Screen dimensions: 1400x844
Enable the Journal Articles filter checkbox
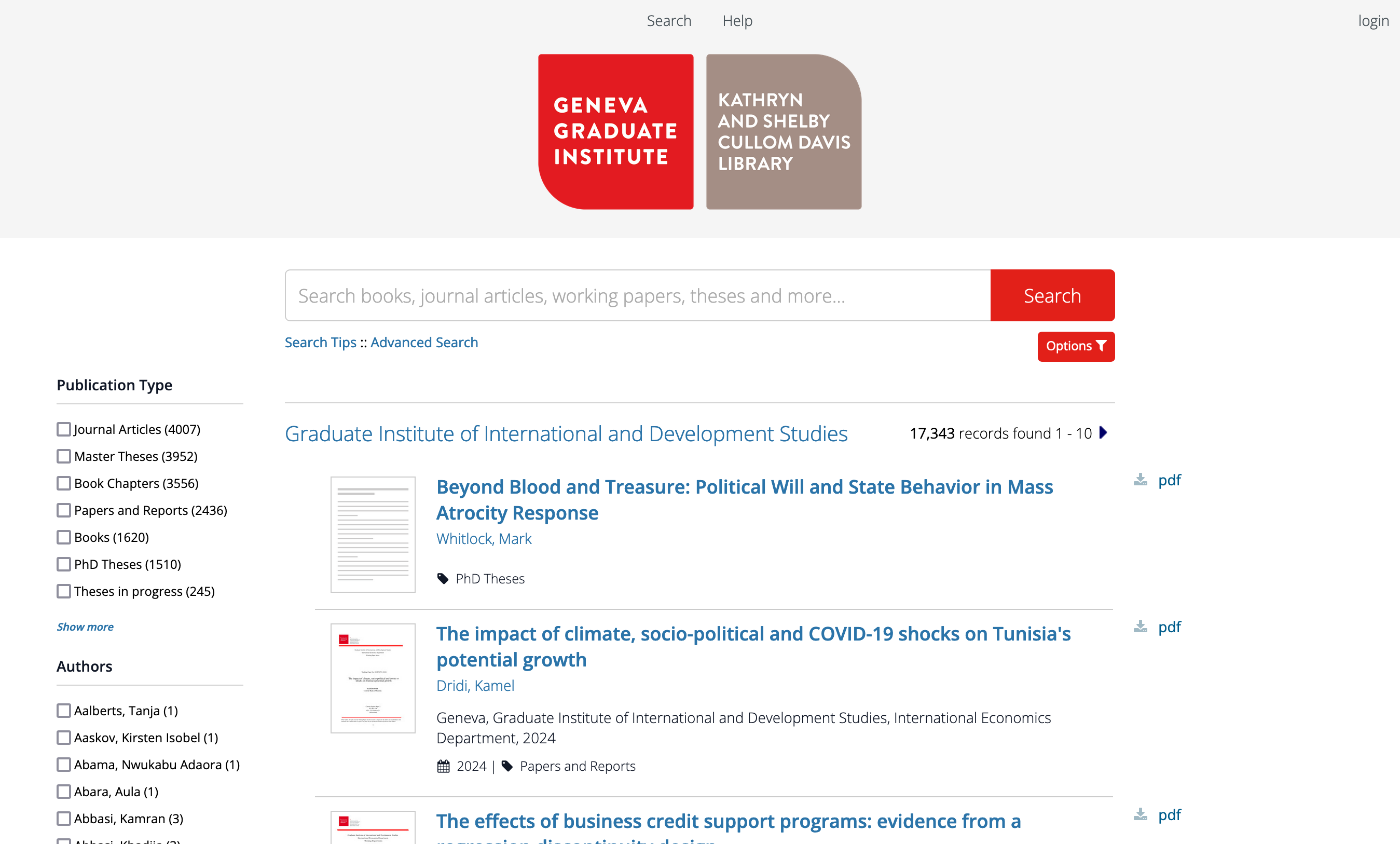[x=63, y=429]
